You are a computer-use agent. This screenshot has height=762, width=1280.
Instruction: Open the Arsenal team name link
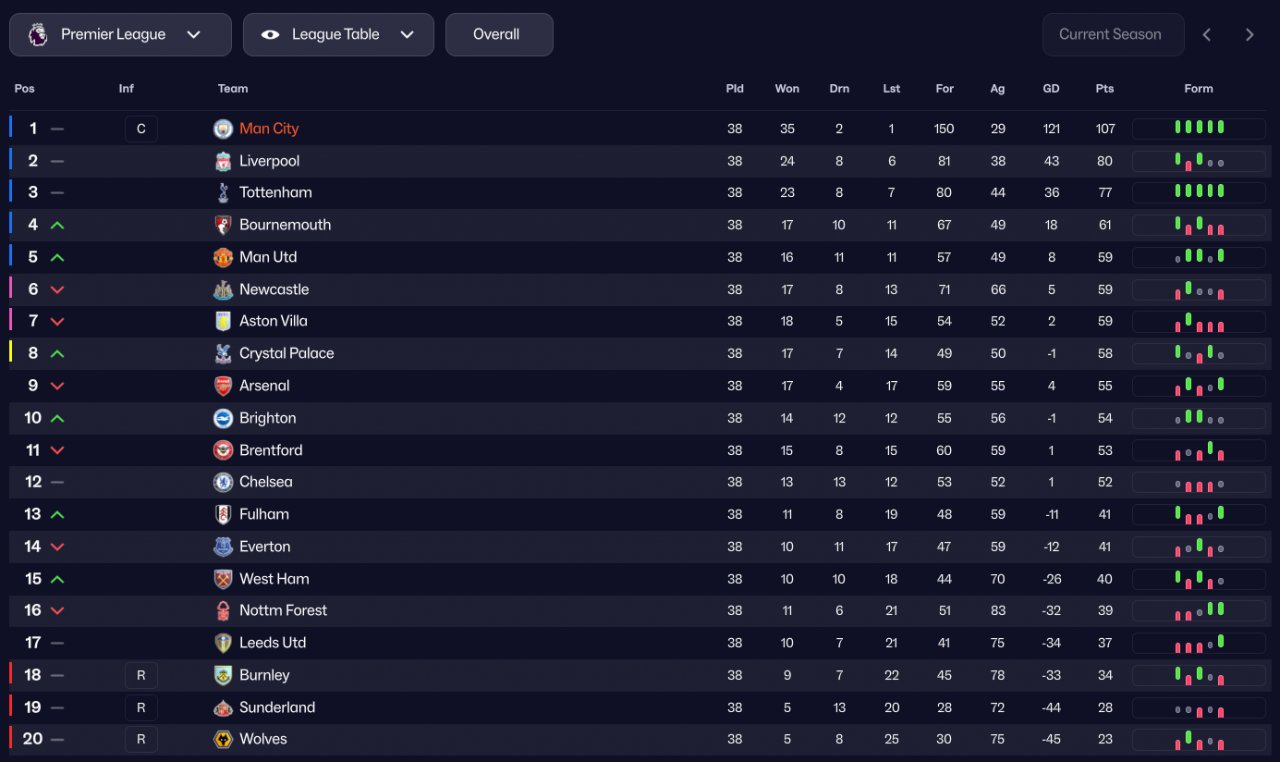[x=264, y=386]
